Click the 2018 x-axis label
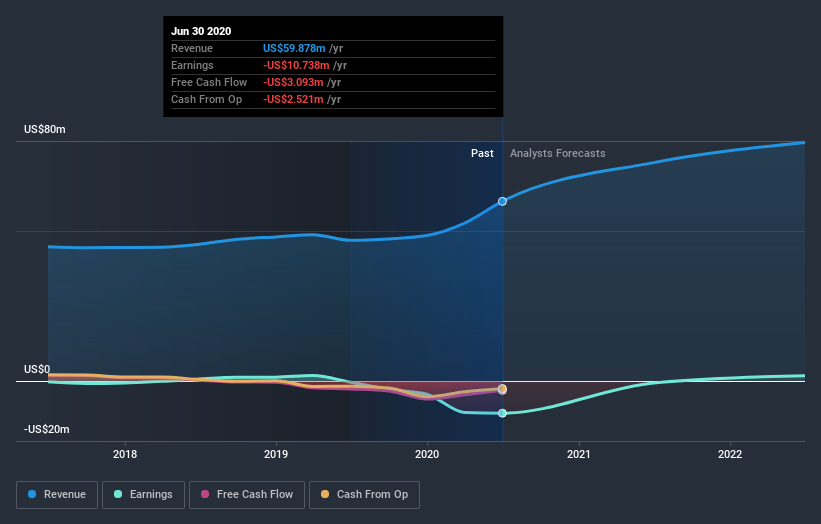 point(125,454)
